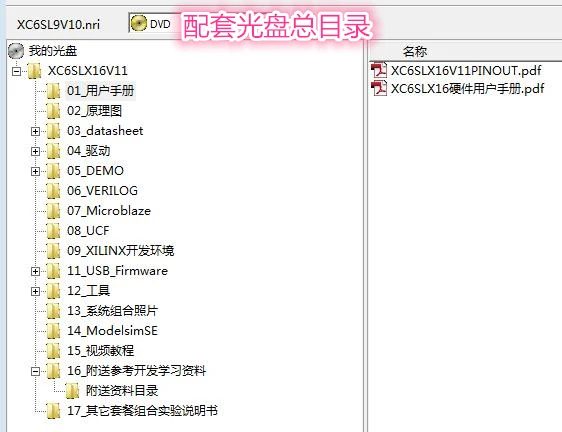Expand the 05_DEMO folder node
The width and height of the screenshot is (562, 432).
[35, 171]
